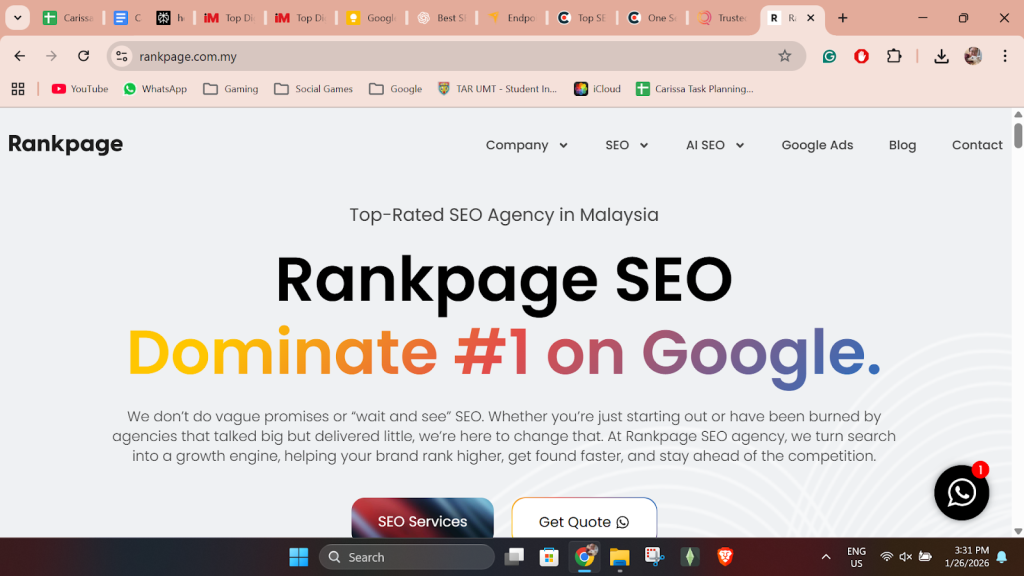The height and width of the screenshot is (576, 1024).
Task: Open Carissa Task Planning bookmark
Action: (x=694, y=89)
